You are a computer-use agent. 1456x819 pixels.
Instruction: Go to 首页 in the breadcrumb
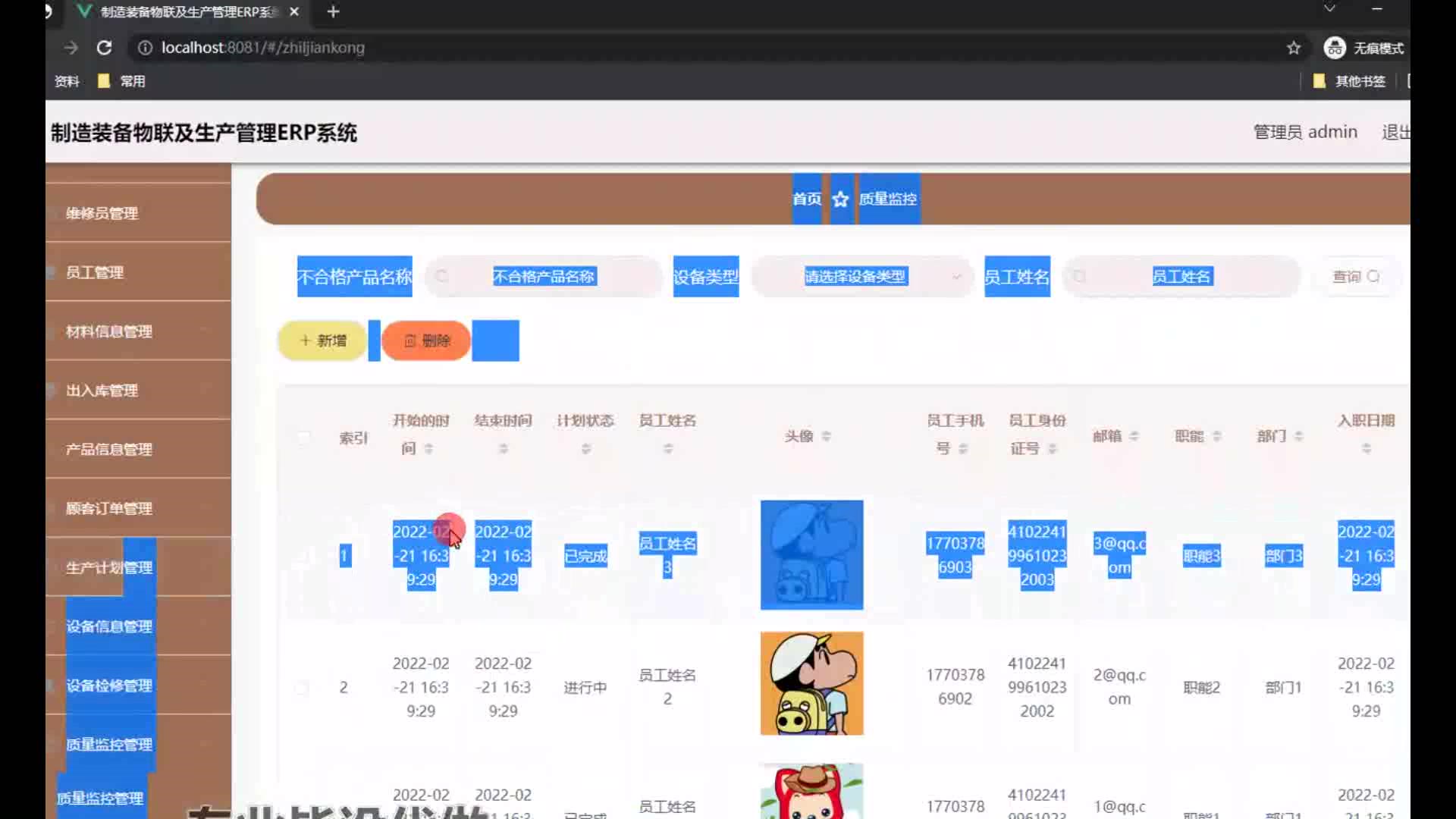807,199
